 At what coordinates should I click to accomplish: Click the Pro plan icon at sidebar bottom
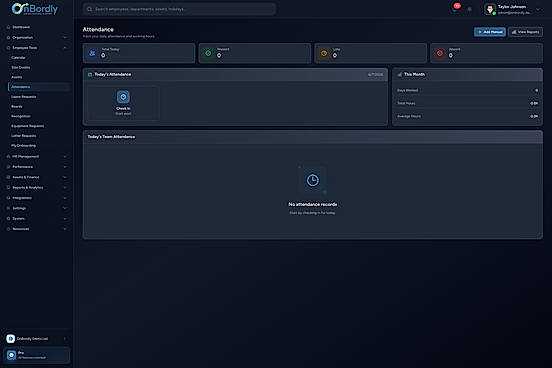[x=11, y=355]
